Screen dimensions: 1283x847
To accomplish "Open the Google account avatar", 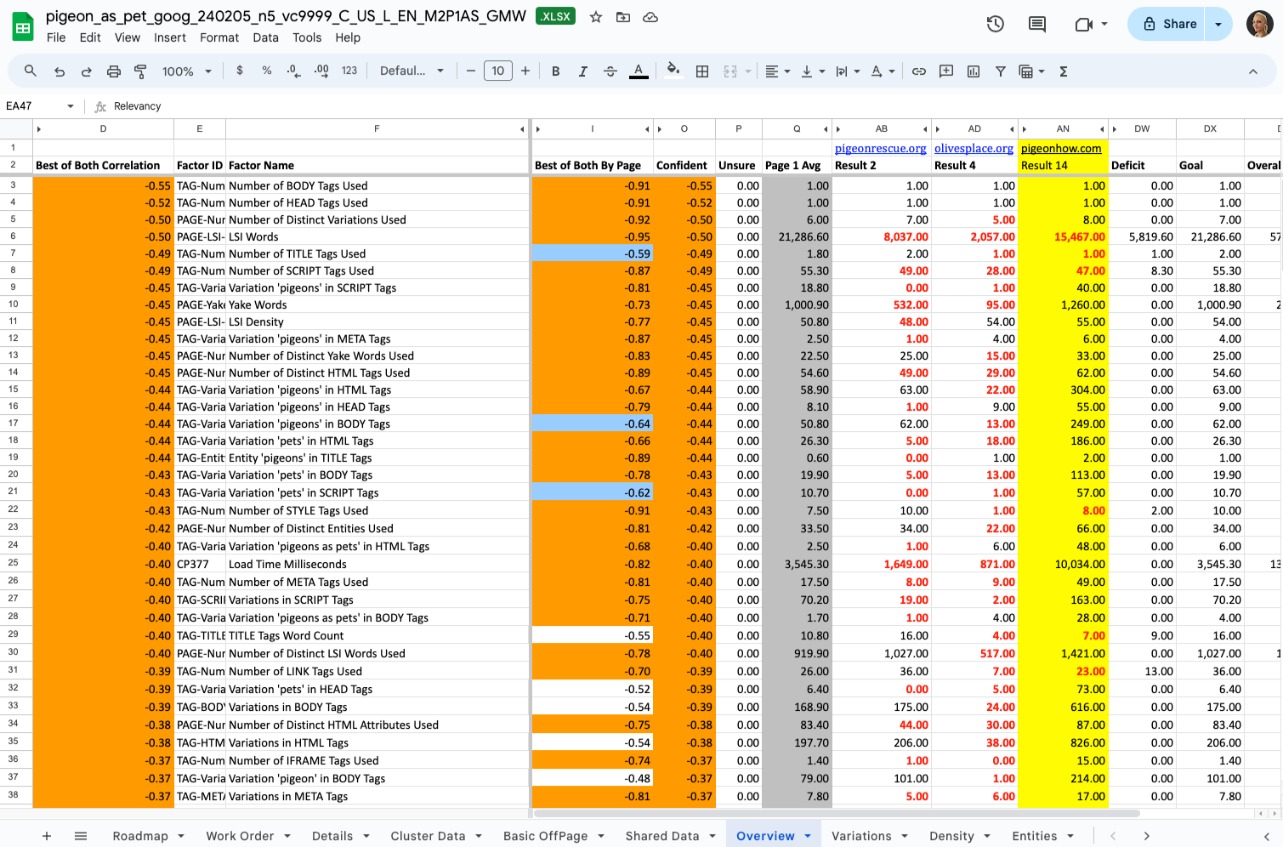I will (x=1260, y=24).
